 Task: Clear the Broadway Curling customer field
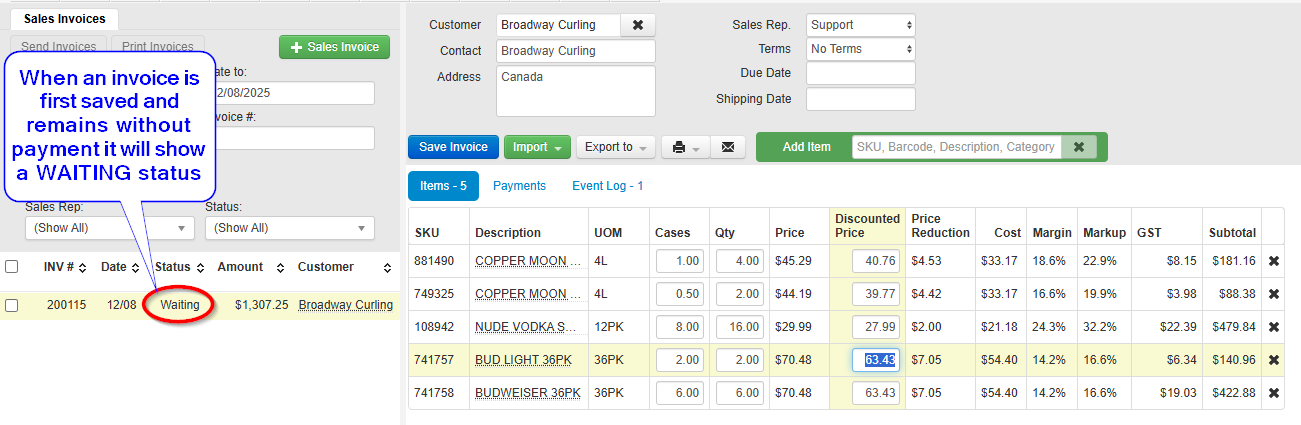(638, 25)
